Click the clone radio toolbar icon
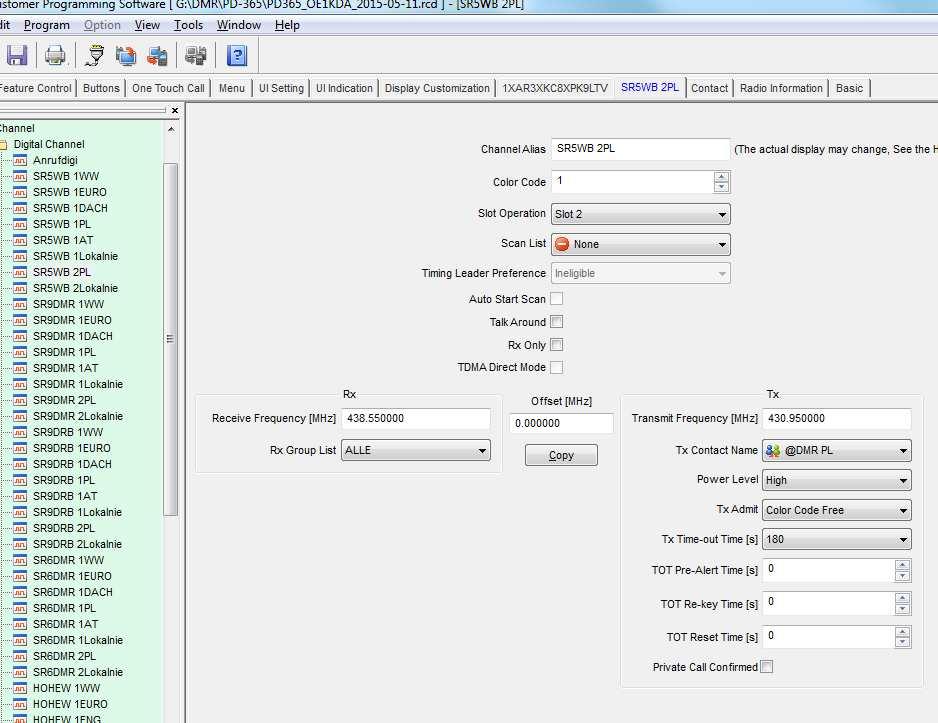Screen dimensions: 938x723 click(x=195, y=56)
